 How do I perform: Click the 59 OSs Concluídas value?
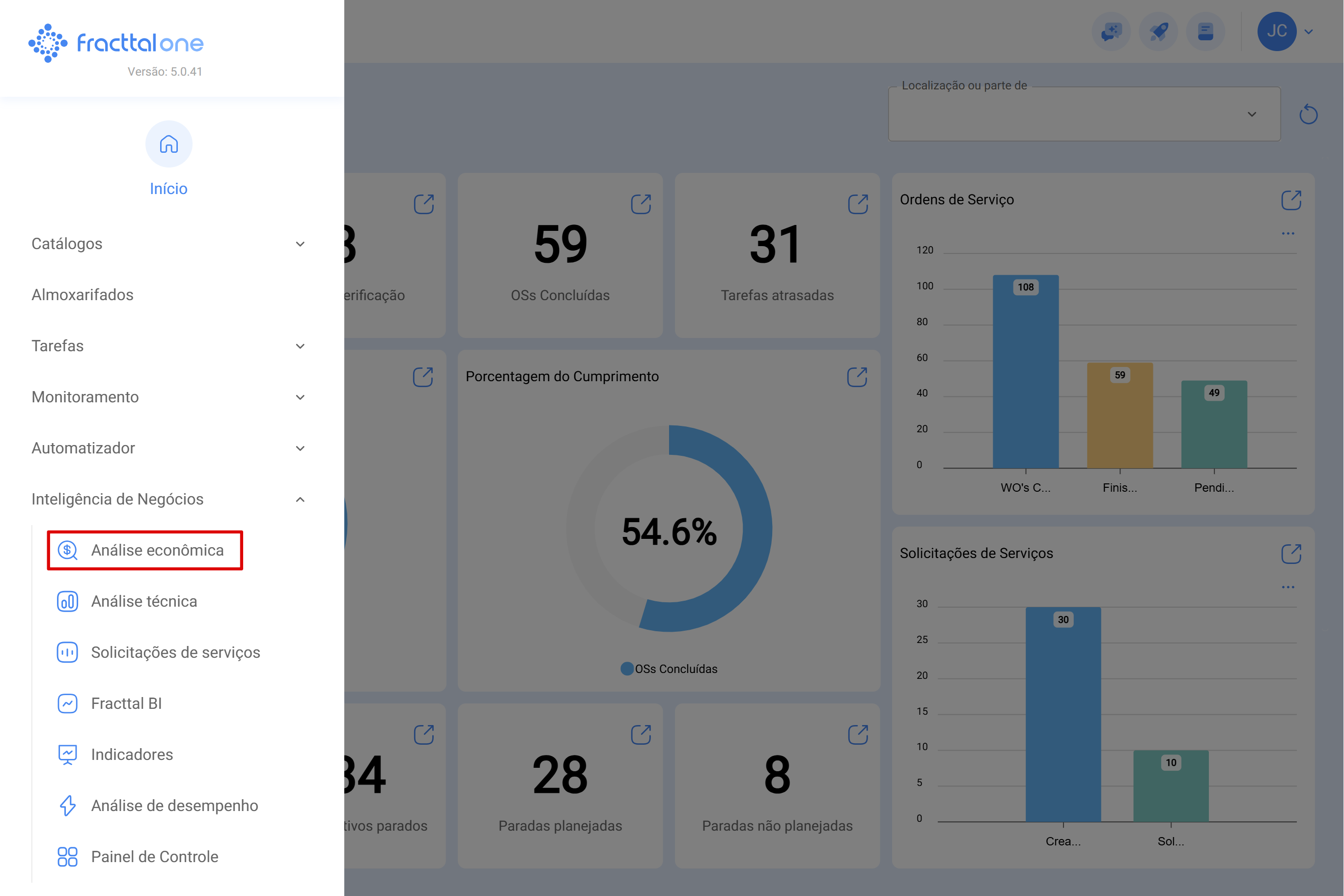(x=560, y=245)
